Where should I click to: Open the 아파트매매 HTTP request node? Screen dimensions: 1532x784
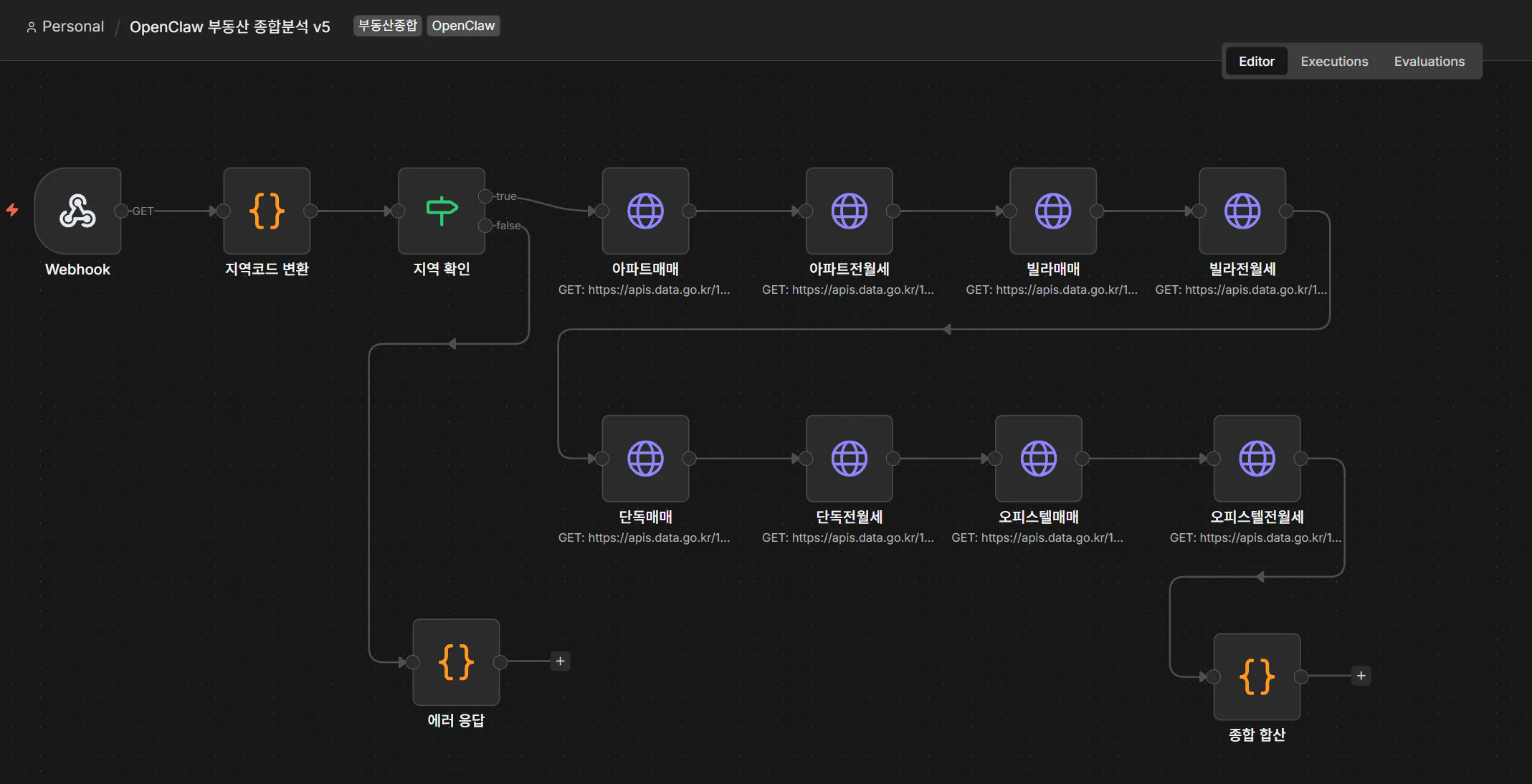(645, 211)
